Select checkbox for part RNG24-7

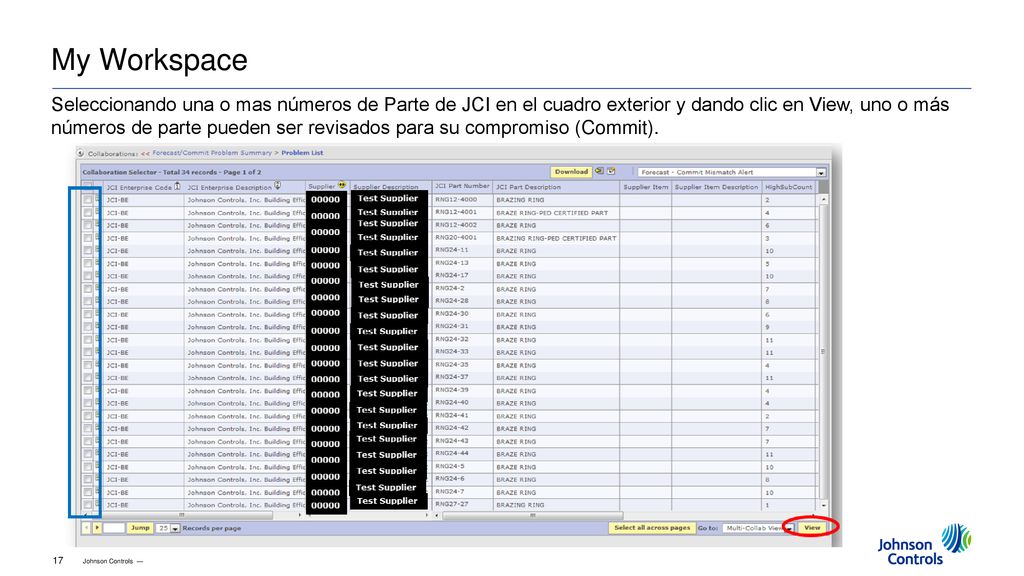[88, 492]
